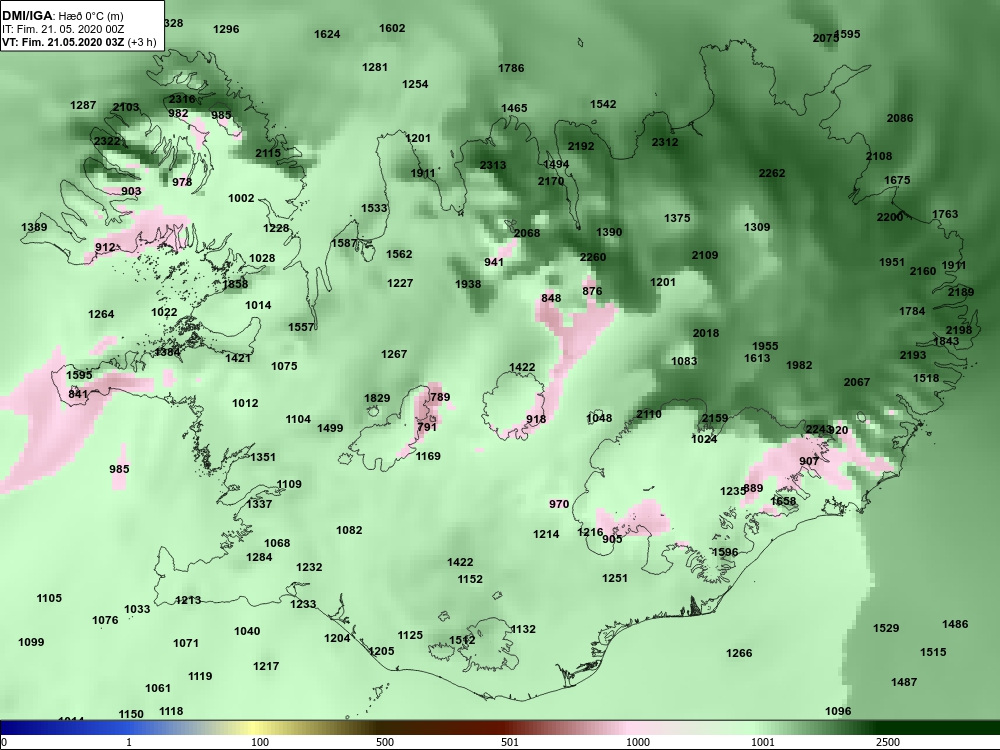Select the 1389 value near west coast
The image size is (1000, 750).
pos(34,227)
